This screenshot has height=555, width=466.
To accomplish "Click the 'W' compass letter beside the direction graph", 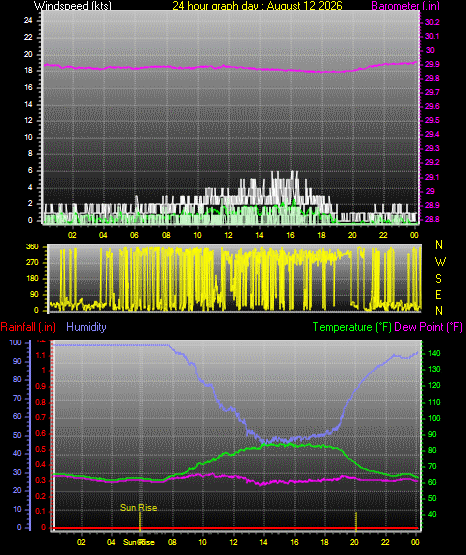I will click(x=440, y=262).
